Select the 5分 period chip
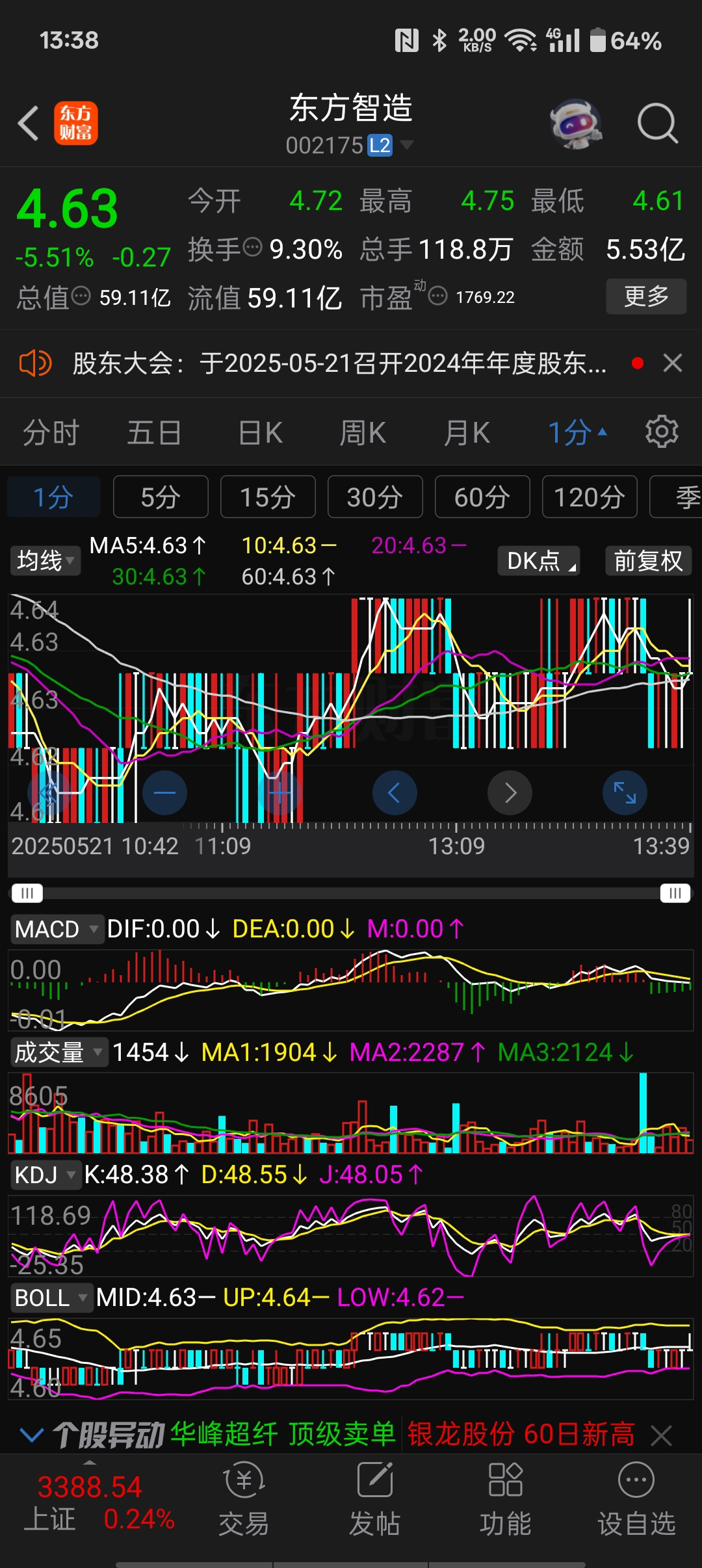 161,497
